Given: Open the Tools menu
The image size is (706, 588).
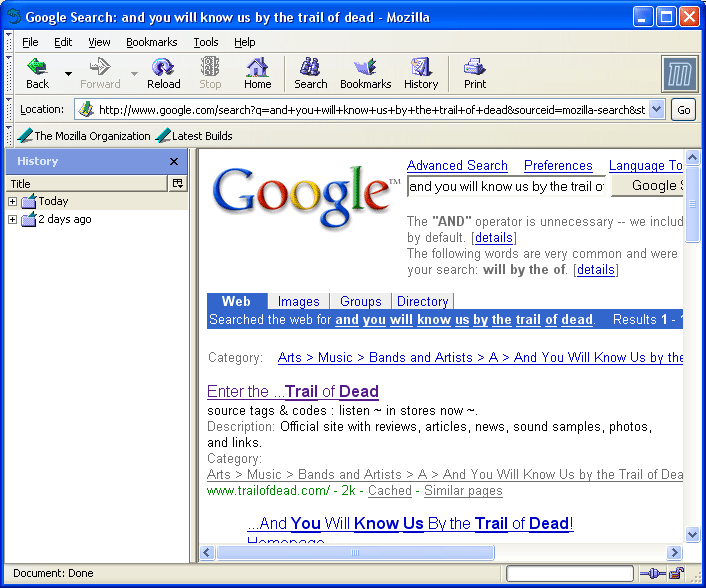Looking at the screenshot, I should pyautogui.click(x=206, y=42).
